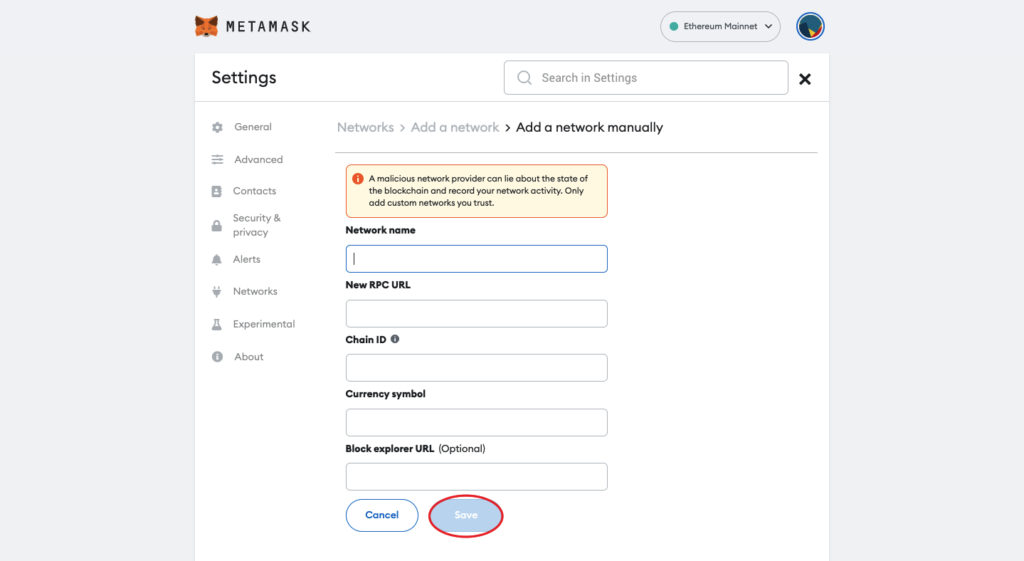Image resolution: width=1024 pixels, height=561 pixels.
Task: Open the Alerts settings section
Action: pyautogui.click(x=247, y=259)
